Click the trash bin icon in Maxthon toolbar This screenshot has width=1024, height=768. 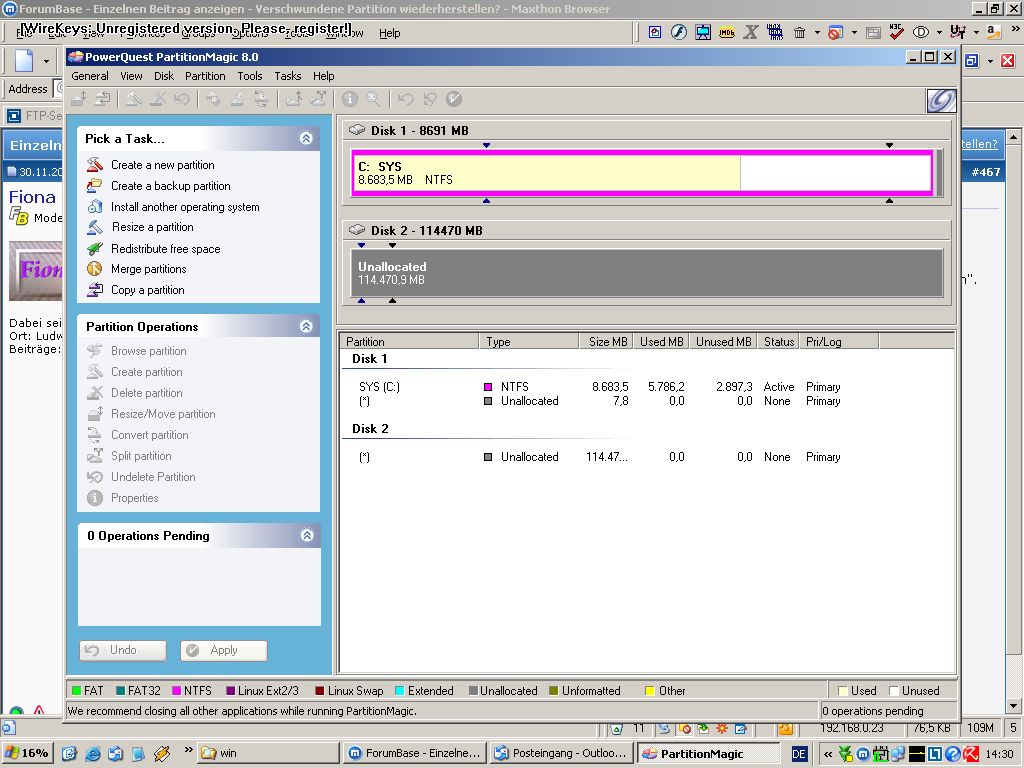pos(799,32)
